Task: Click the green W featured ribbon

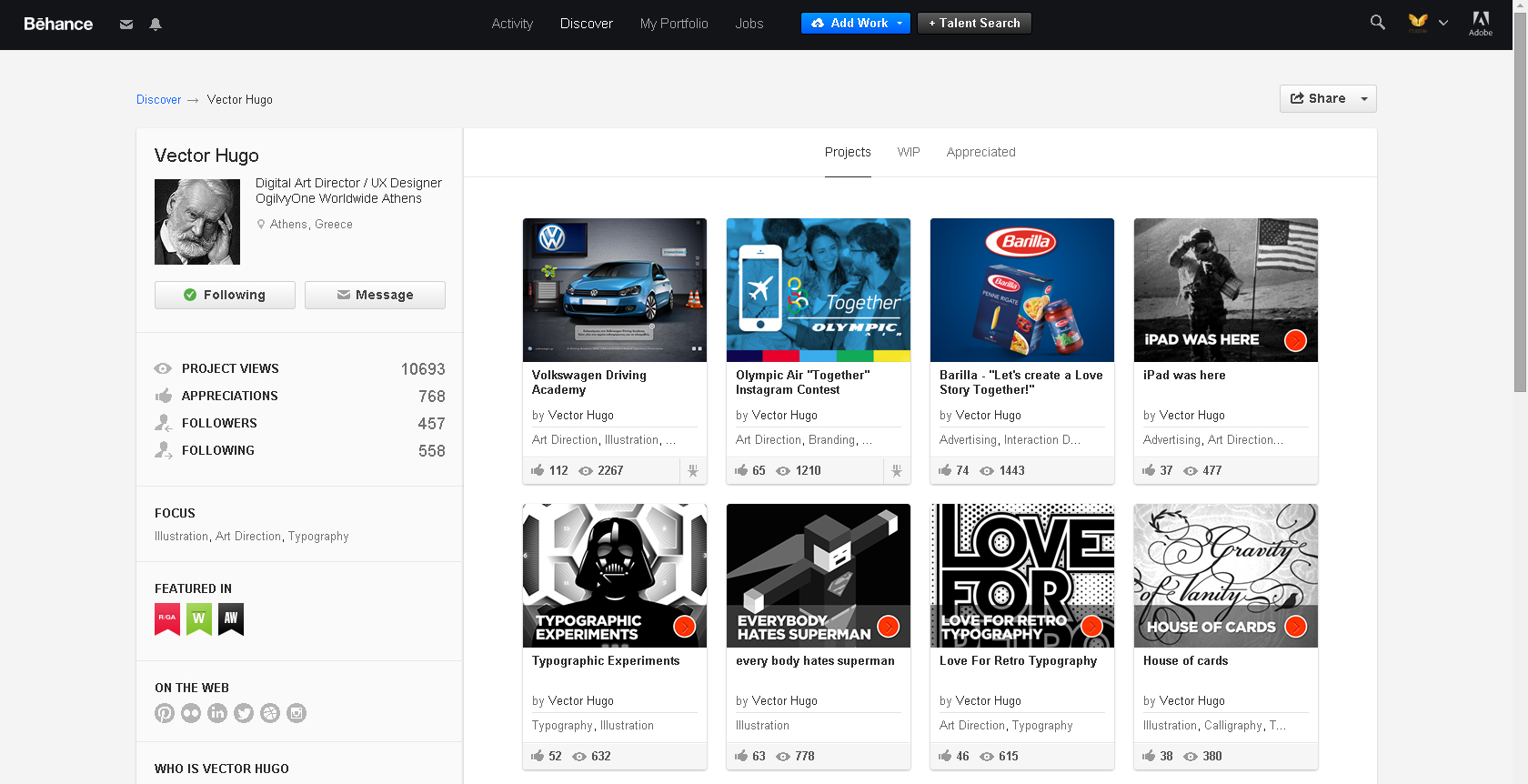Action: (199, 619)
